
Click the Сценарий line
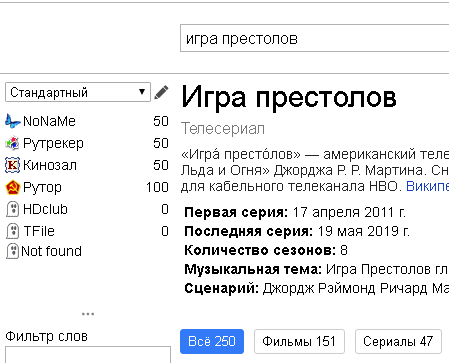click(x=316, y=288)
